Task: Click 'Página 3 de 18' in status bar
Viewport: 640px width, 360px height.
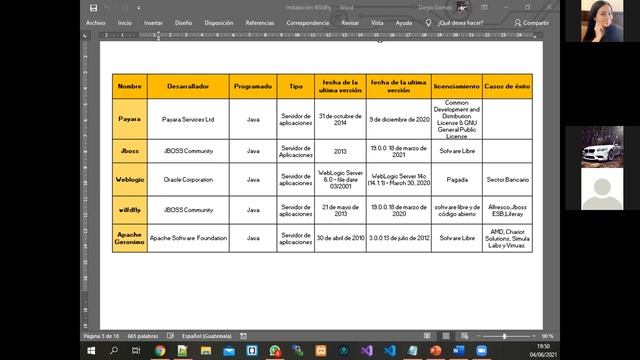Action: 101,336
